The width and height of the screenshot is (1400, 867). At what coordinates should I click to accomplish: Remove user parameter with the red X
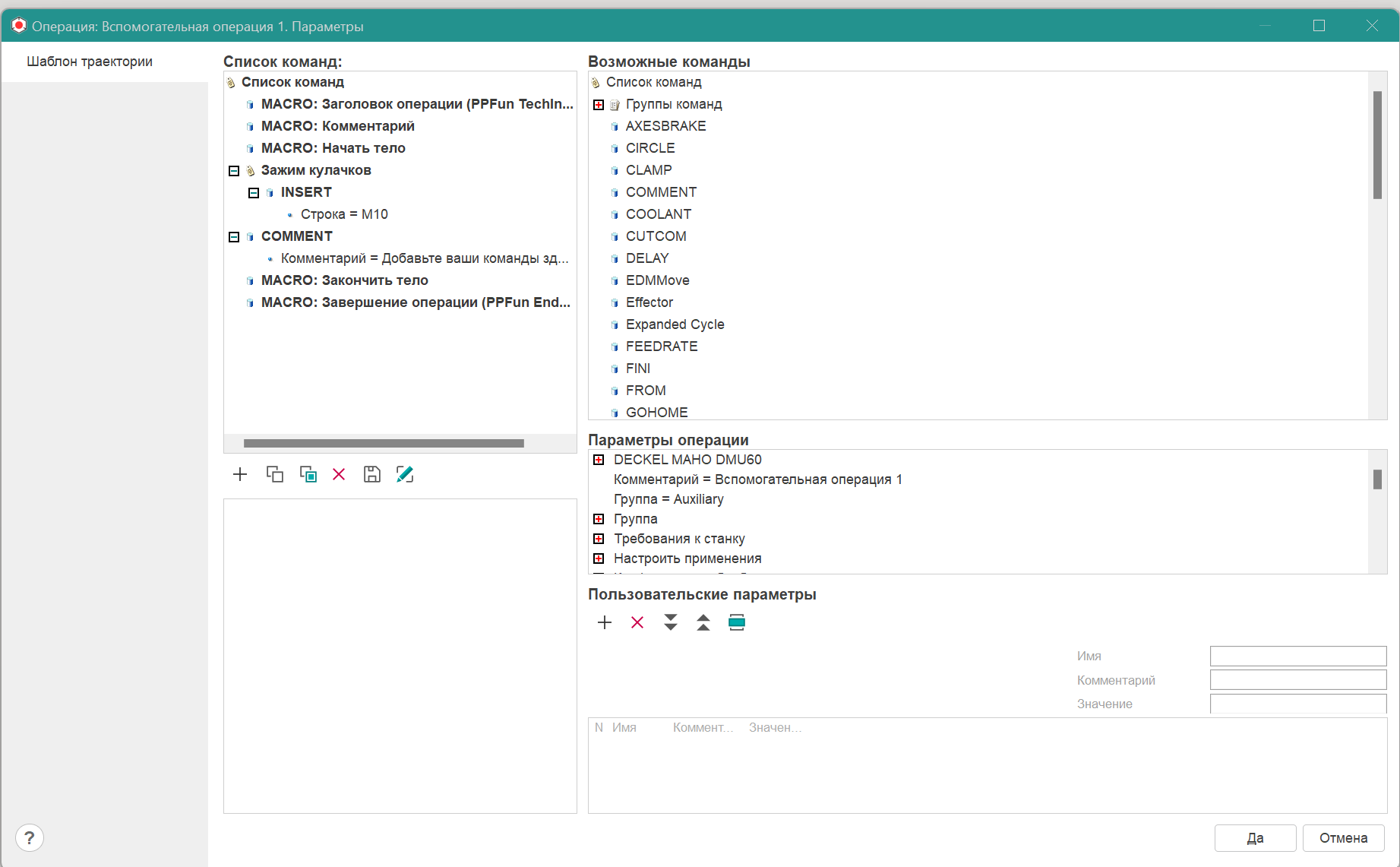(637, 622)
